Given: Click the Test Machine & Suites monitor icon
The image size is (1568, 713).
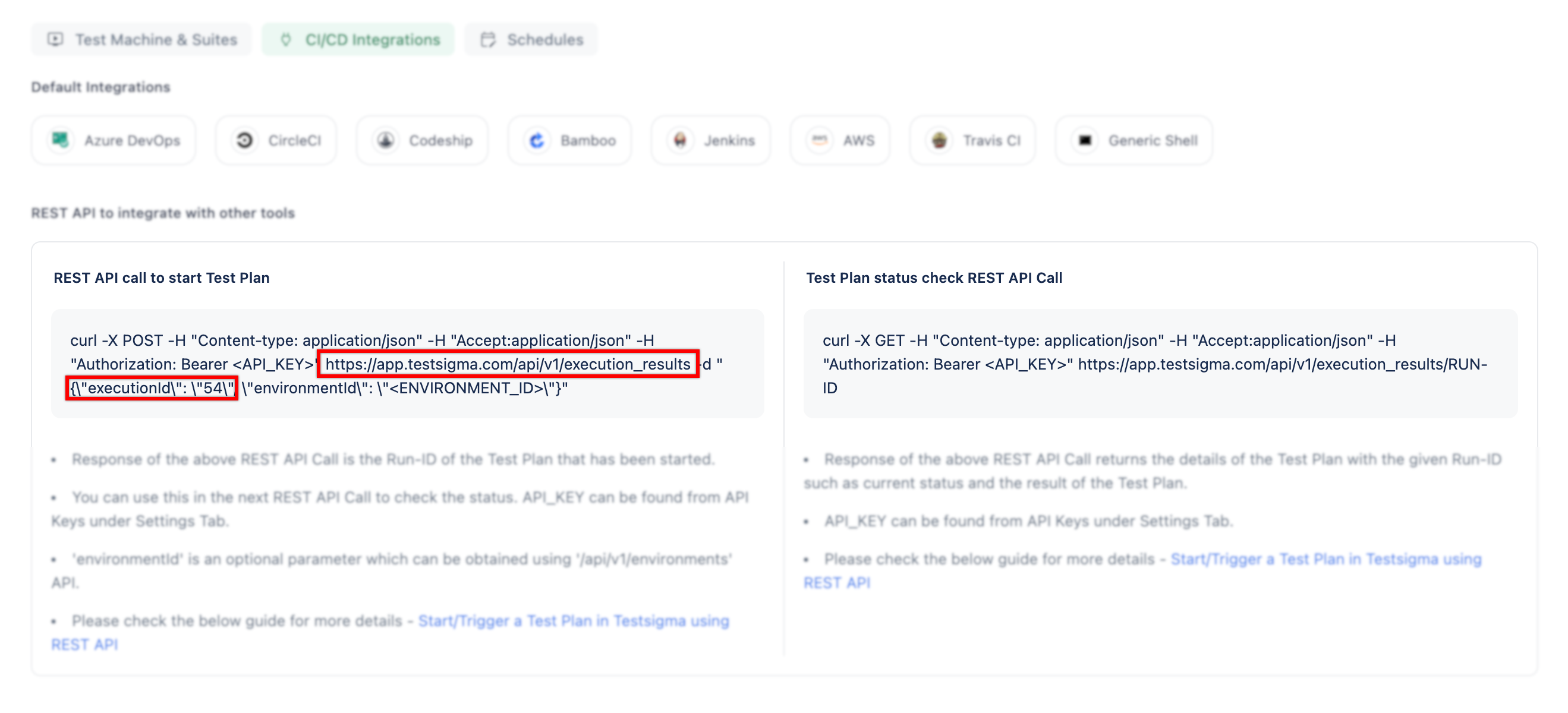Looking at the screenshot, I should 55,40.
